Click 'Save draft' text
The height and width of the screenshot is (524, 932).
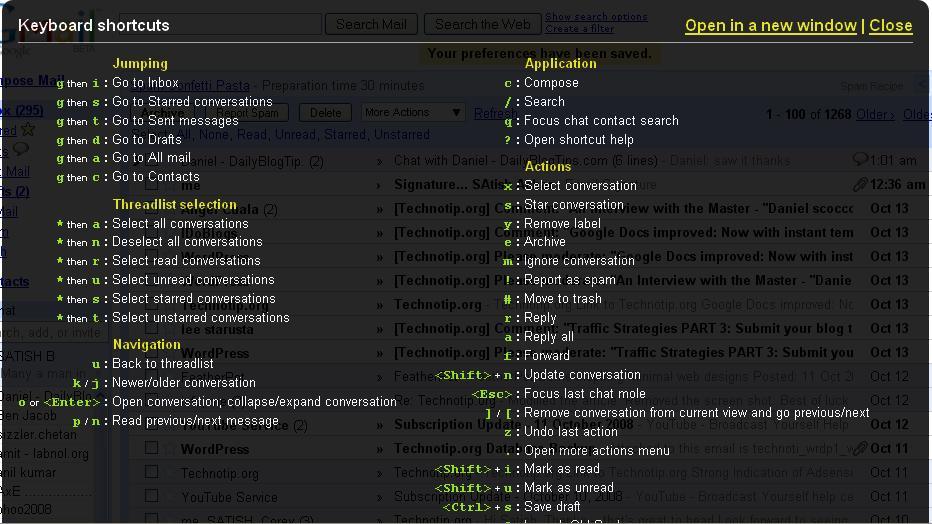point(552,507)
